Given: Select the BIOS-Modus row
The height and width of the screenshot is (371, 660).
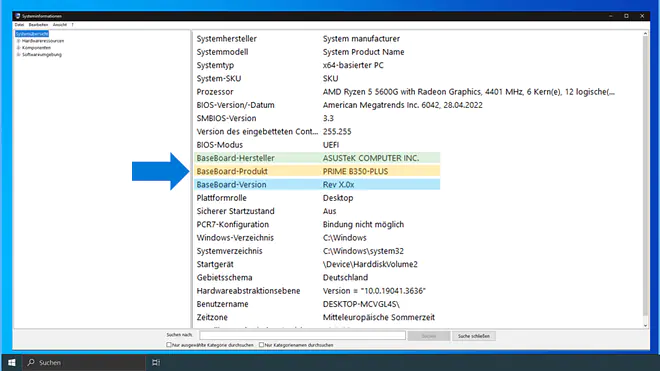Looking at the screenshot, I should 418,145.
